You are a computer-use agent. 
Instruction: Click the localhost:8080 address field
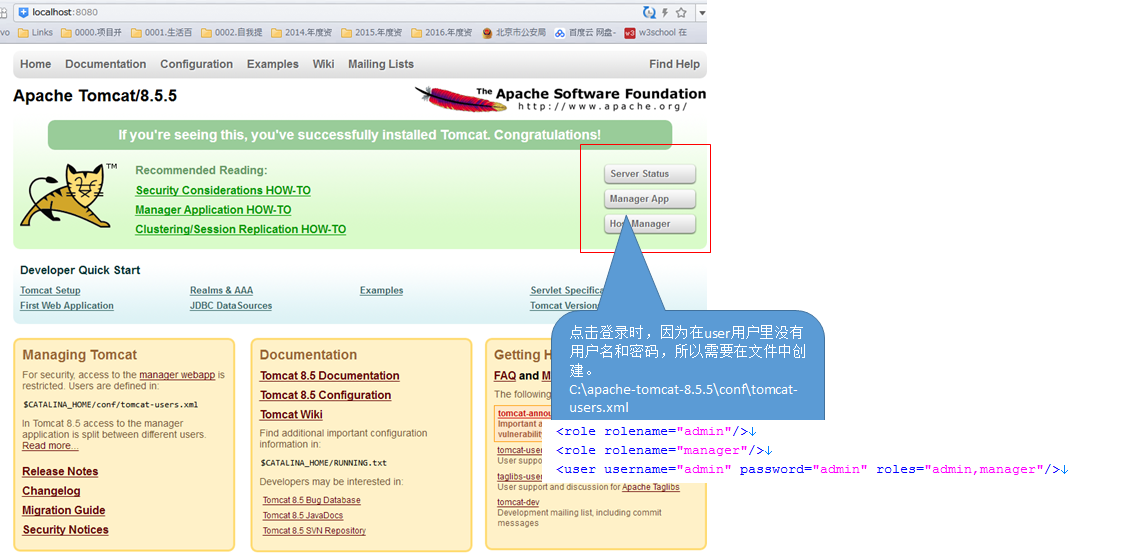point(300,12)
